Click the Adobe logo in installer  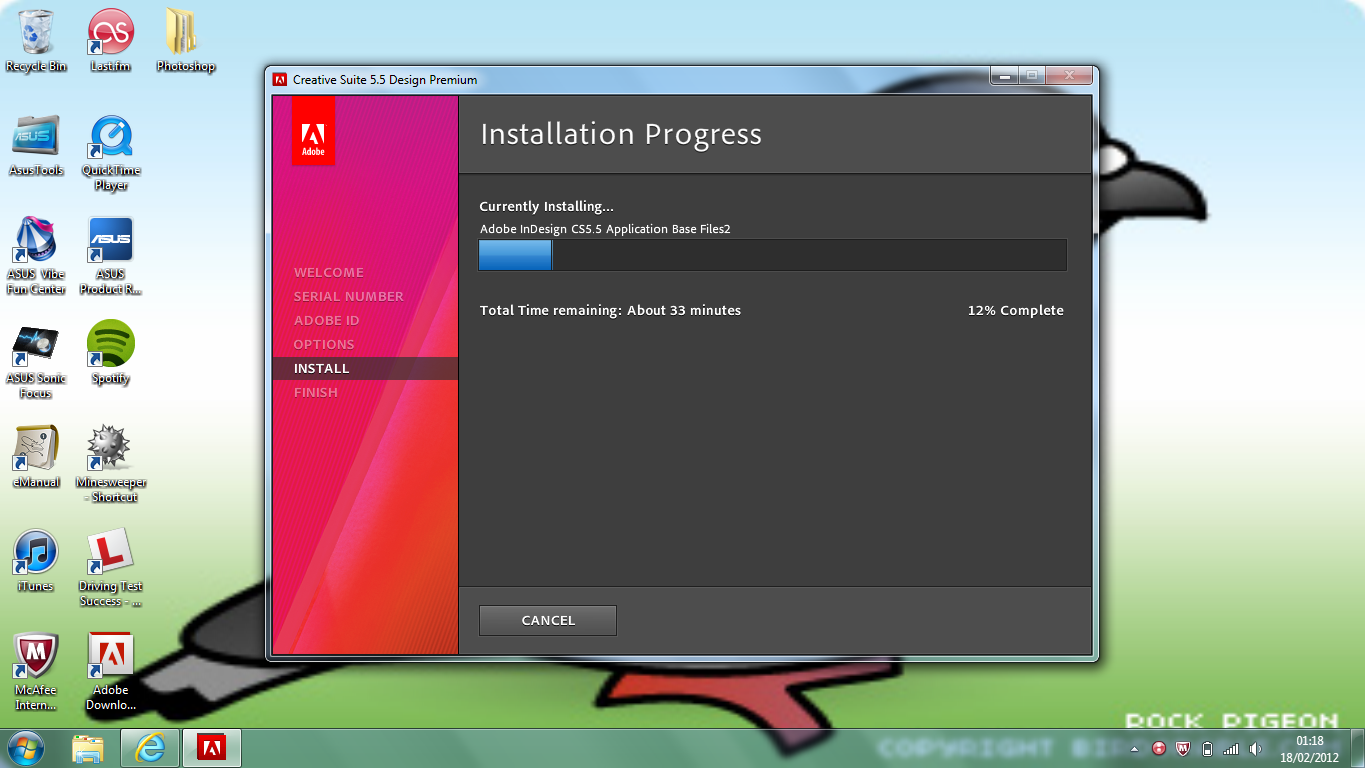click(313, 131)
